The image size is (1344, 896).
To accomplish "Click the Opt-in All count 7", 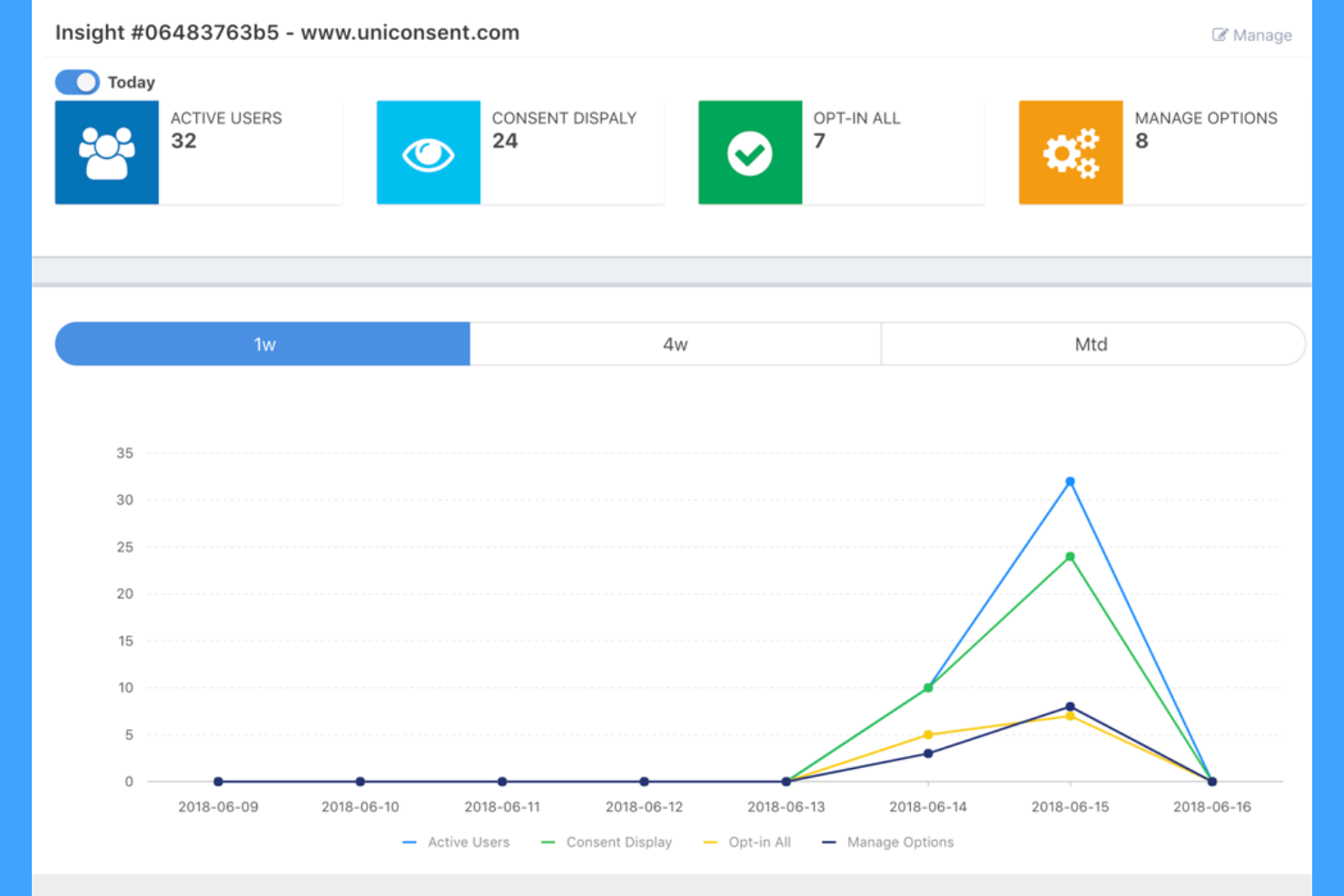I will pyautogui.click(x=819, y=142).
